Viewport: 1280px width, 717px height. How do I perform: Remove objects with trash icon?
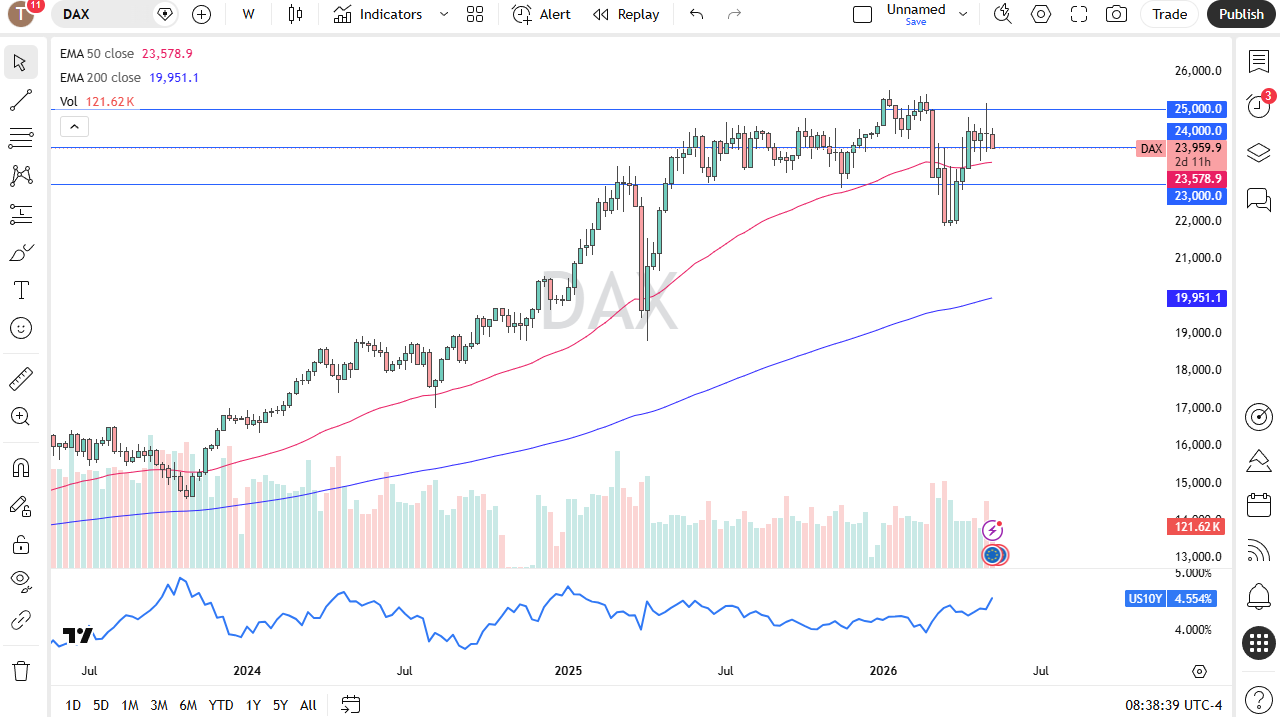(20, 670)
